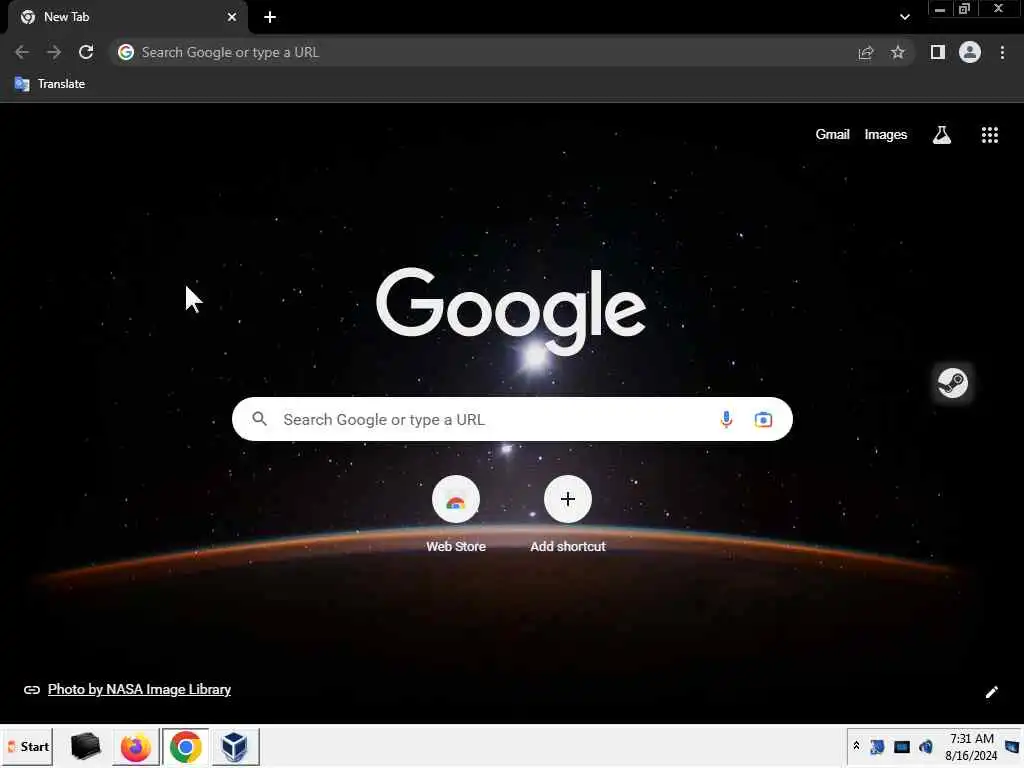Start voice search with the microphone
Viewport: 1024px width, 768px height.
click(x=726, y=419)
